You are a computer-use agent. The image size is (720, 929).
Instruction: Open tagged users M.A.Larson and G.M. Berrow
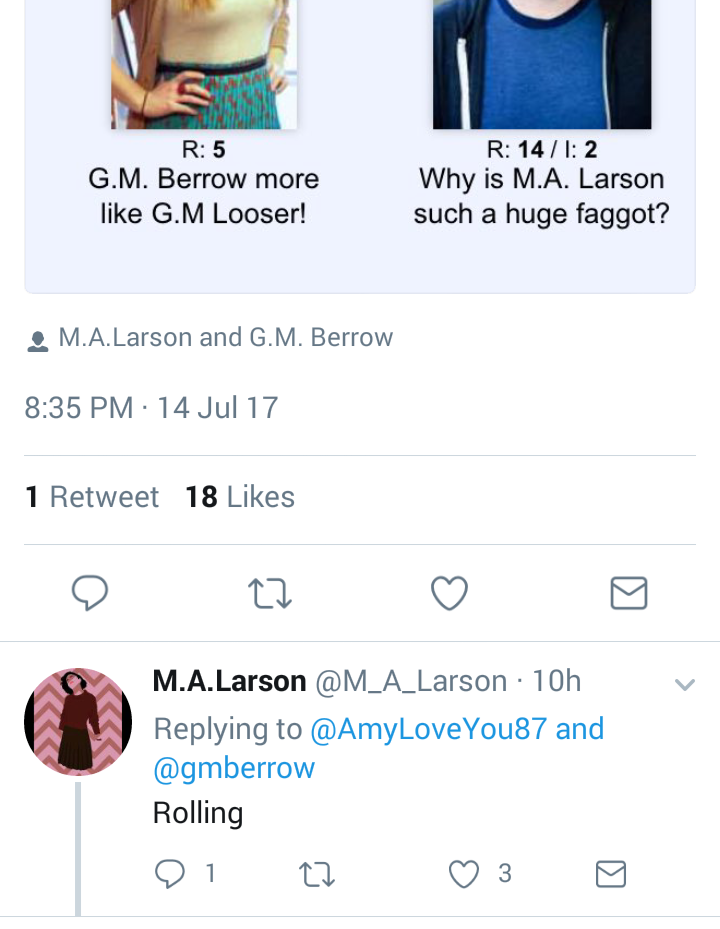(226, 337)
